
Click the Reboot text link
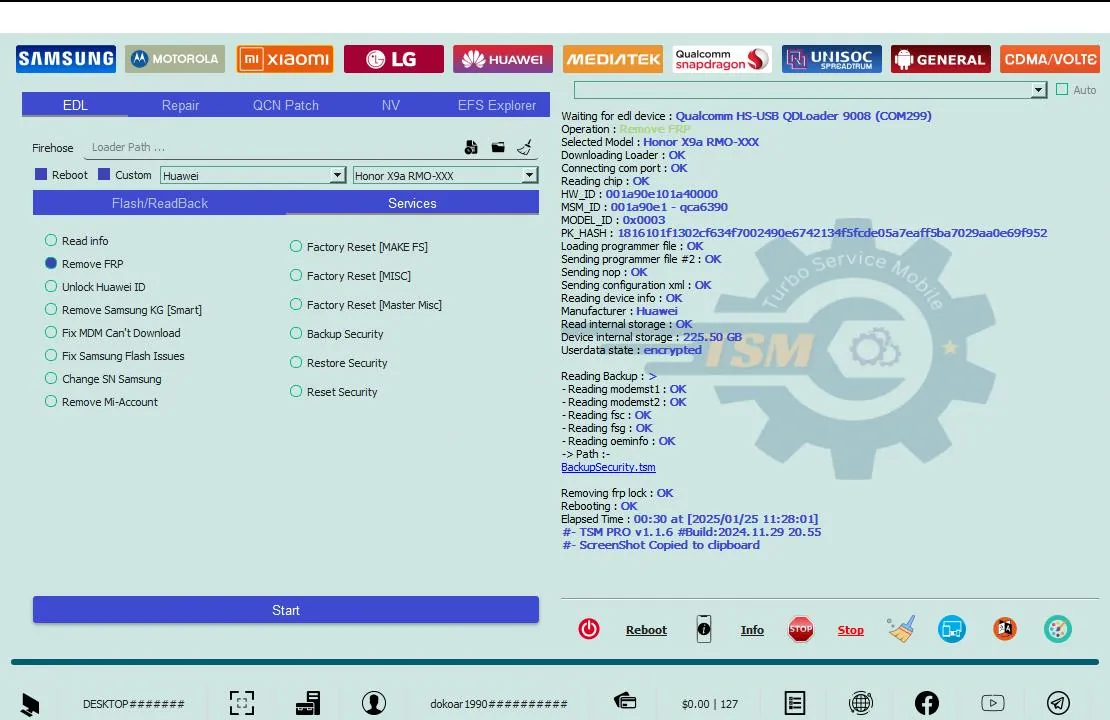(646, 630)
